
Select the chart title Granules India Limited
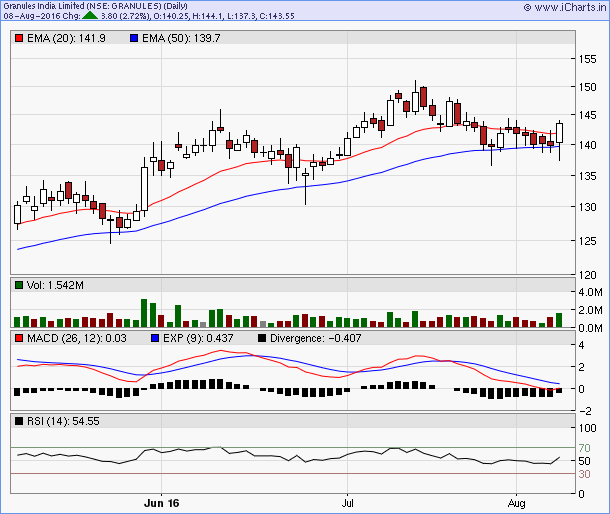point(44,6)
